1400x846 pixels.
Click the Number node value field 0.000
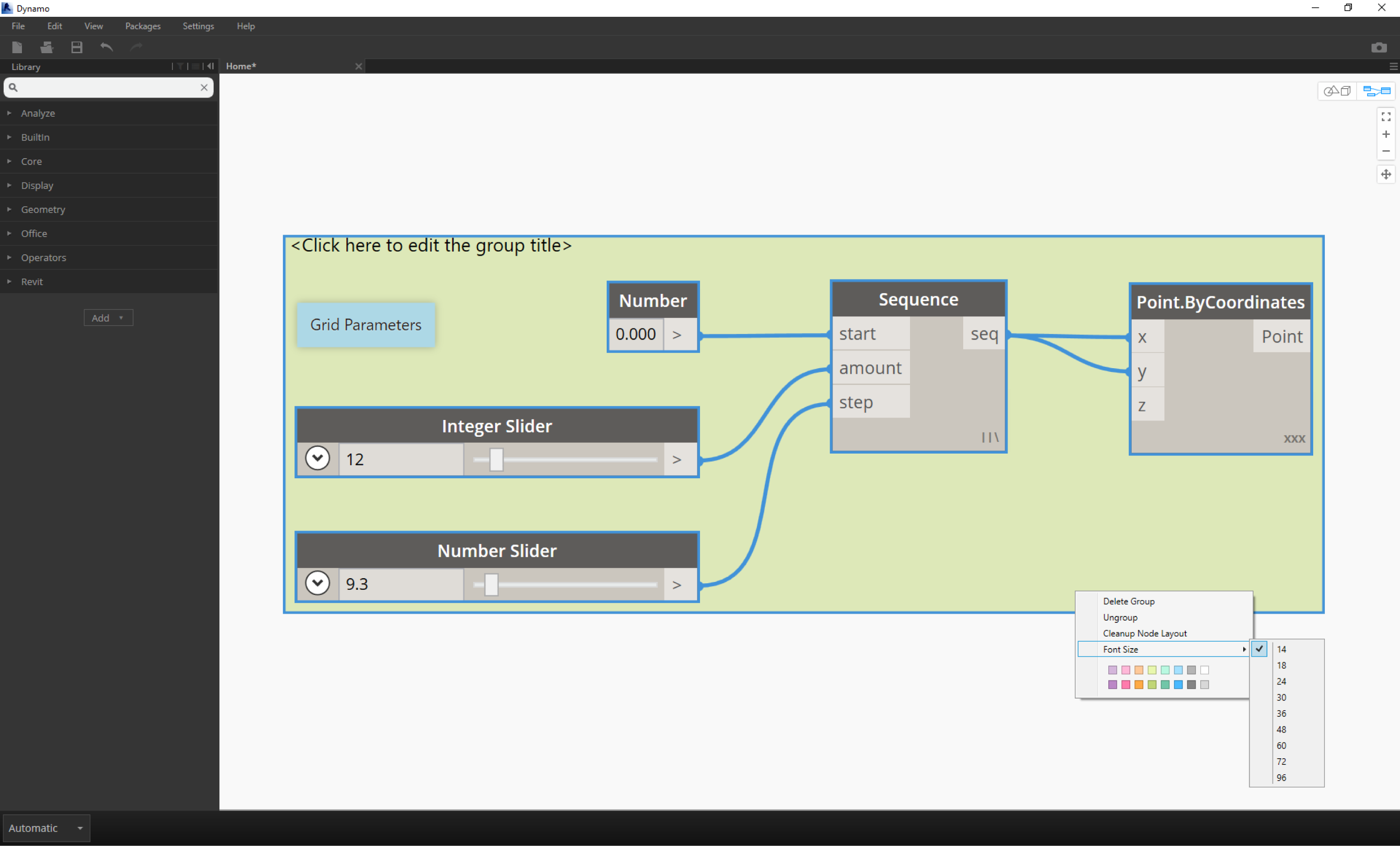pos(636,334)
